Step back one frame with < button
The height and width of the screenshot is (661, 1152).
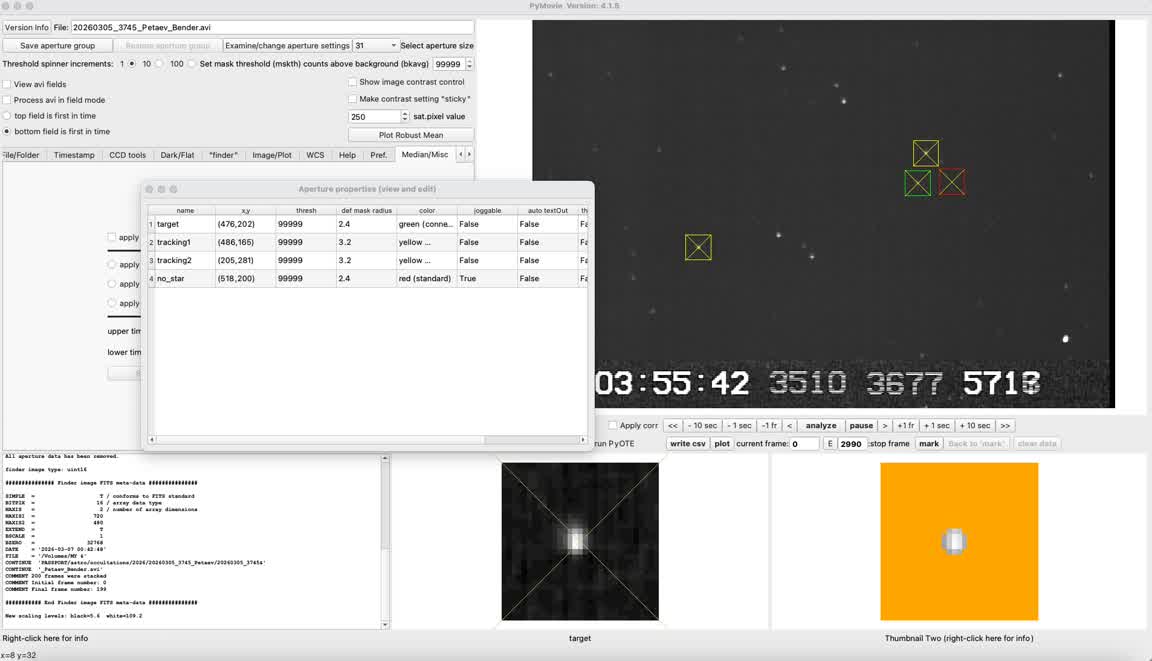(789, 426)
